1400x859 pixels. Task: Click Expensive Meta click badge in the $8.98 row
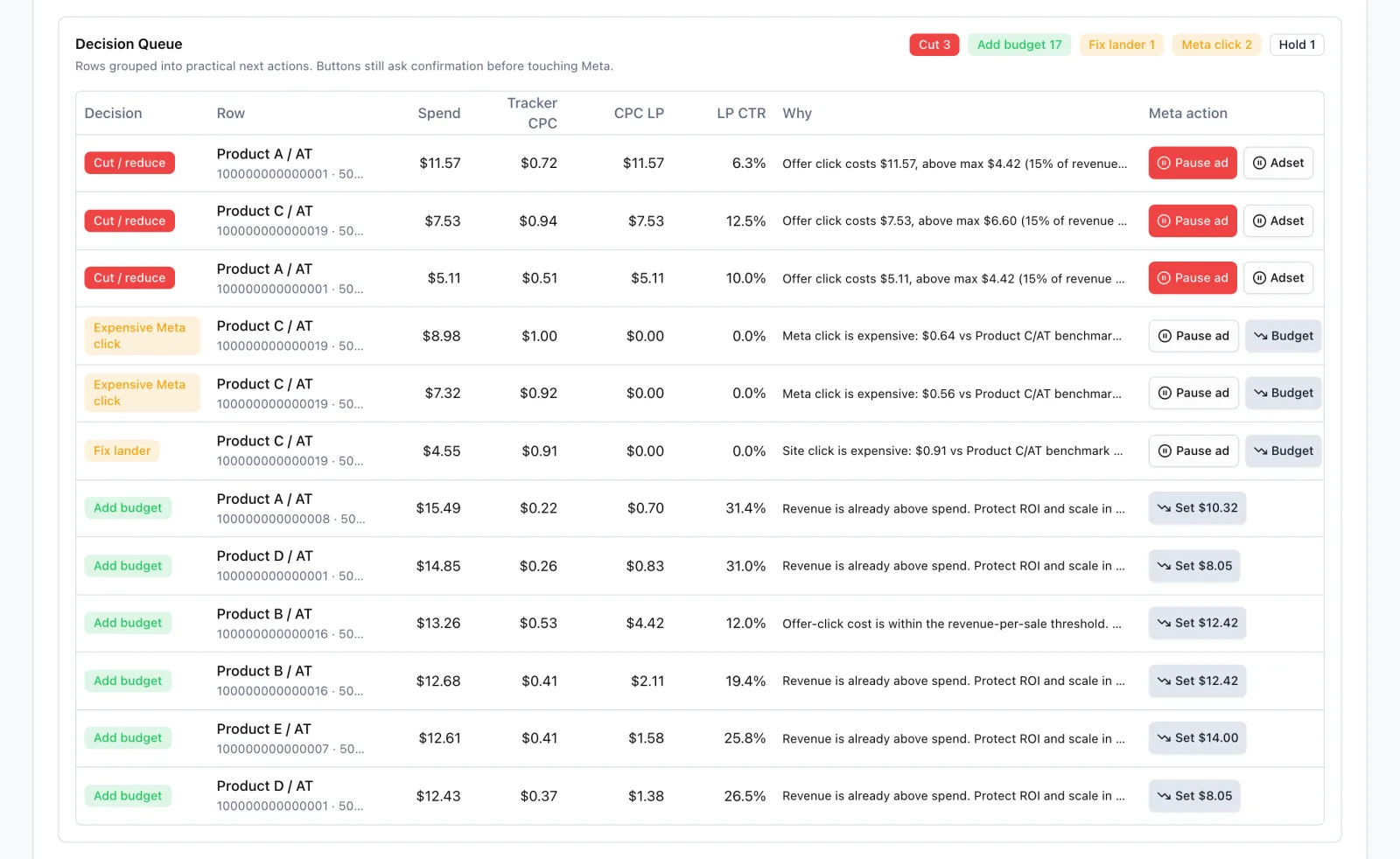[142, 336]
